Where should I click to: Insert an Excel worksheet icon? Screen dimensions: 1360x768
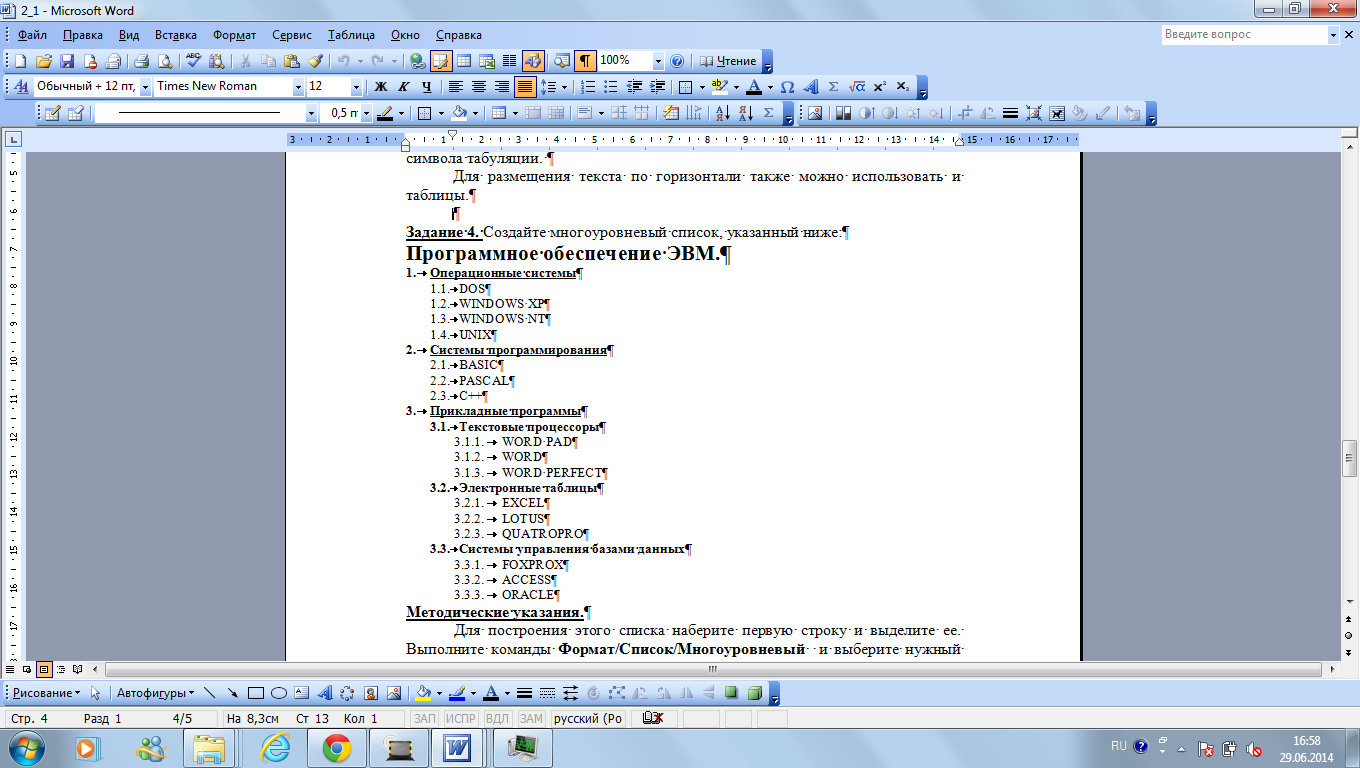point(487,61)
